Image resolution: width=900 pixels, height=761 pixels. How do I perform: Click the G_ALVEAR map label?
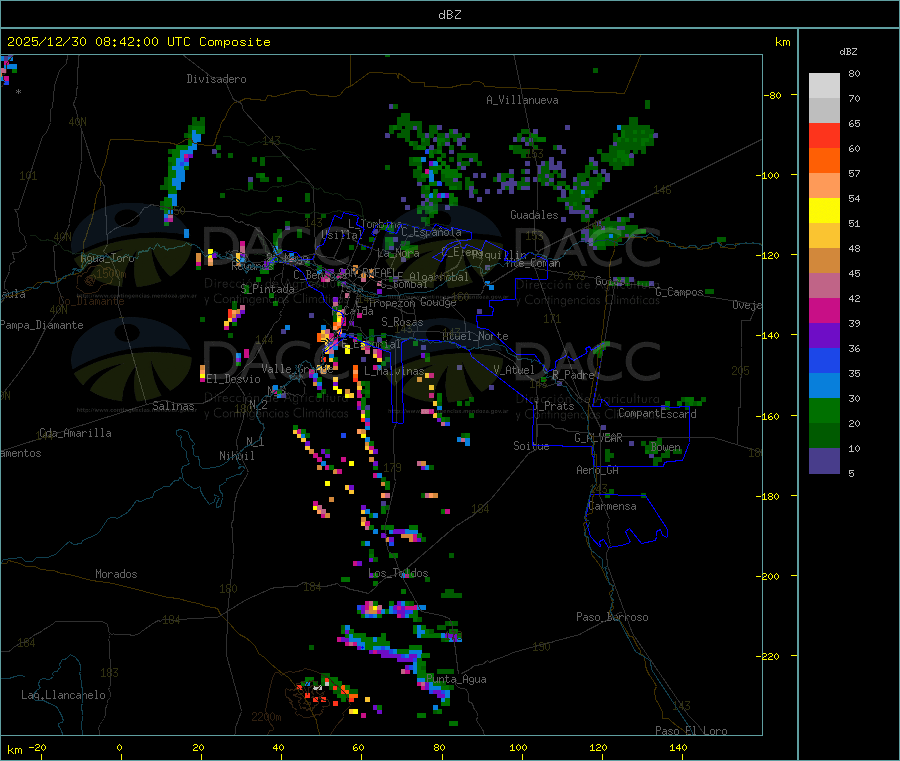click(x=598, y=438)
